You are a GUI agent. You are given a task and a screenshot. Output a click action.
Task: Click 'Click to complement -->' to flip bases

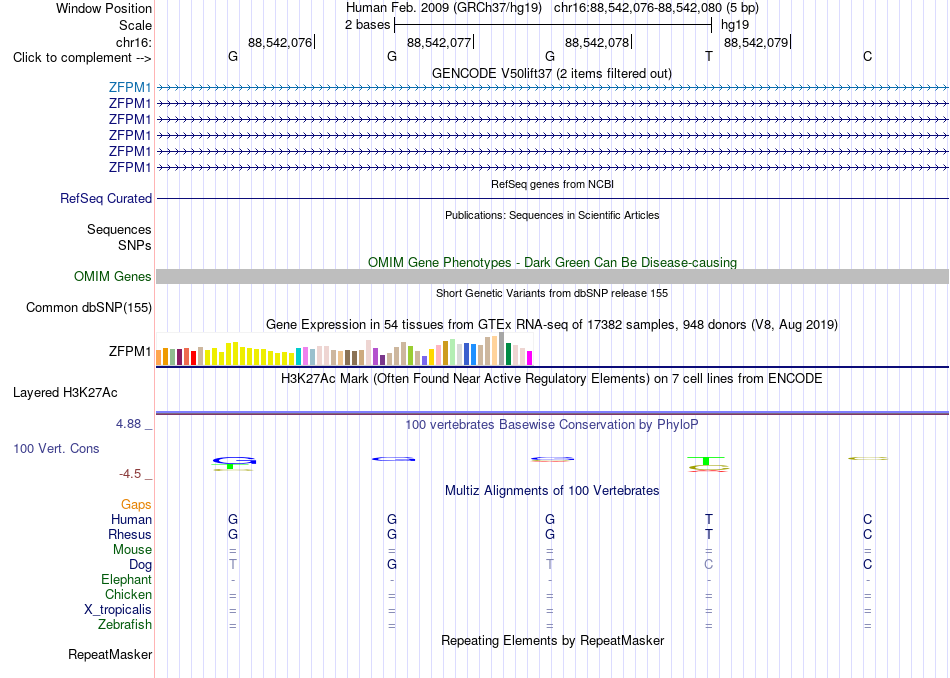click(82, 58)
